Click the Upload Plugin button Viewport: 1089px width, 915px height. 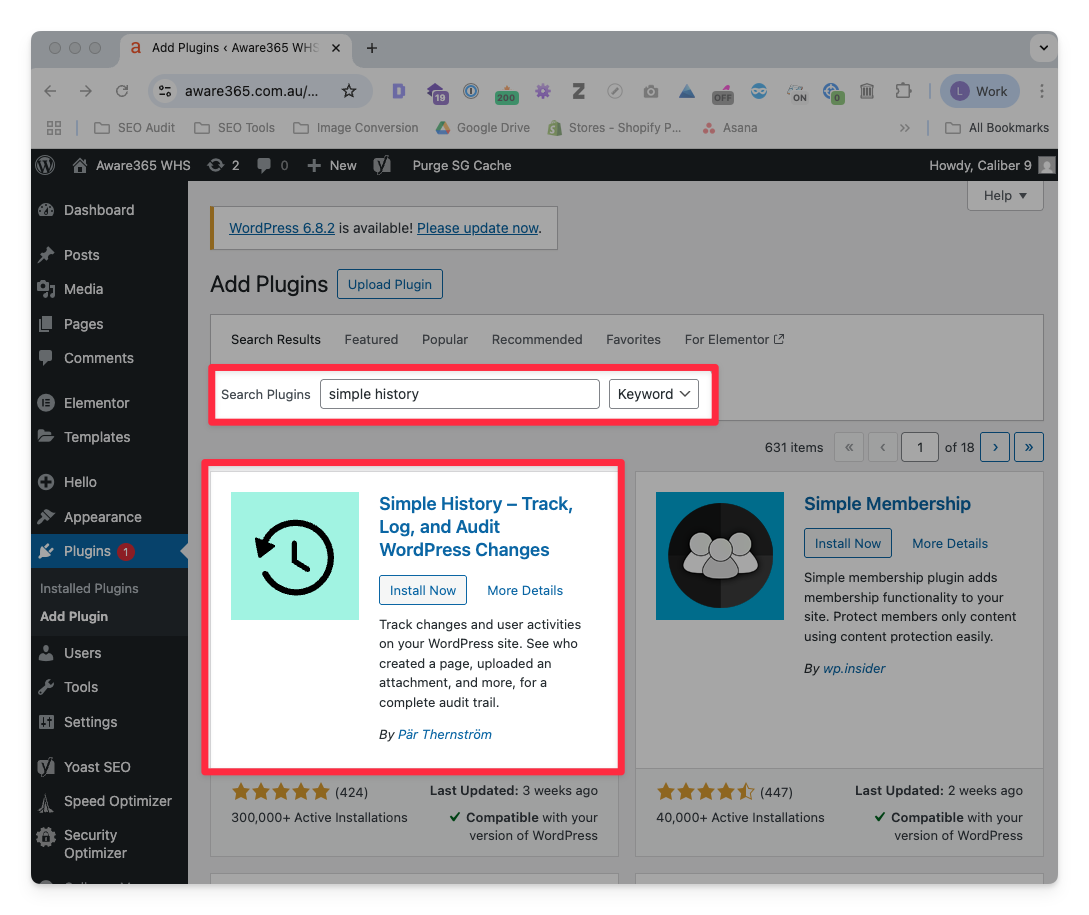click(x=390, y=284)
